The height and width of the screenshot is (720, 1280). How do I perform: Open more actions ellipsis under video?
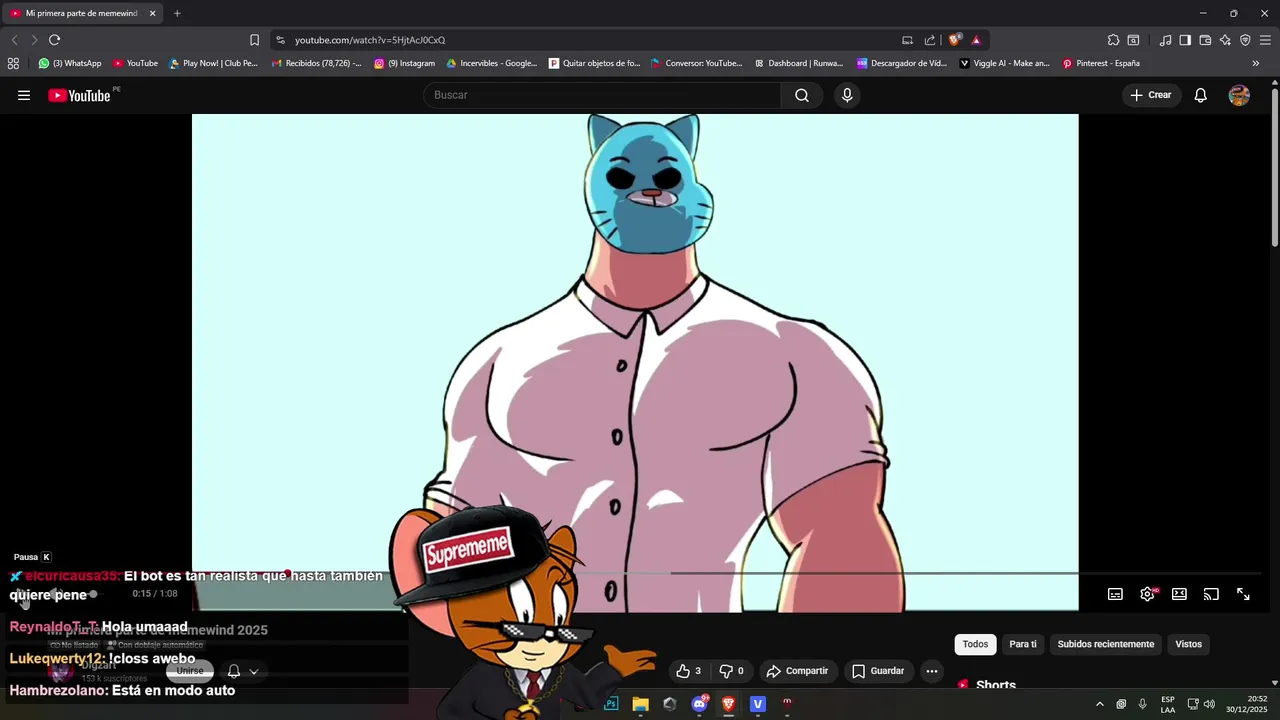pyautogui.click(x=932, y=671)
